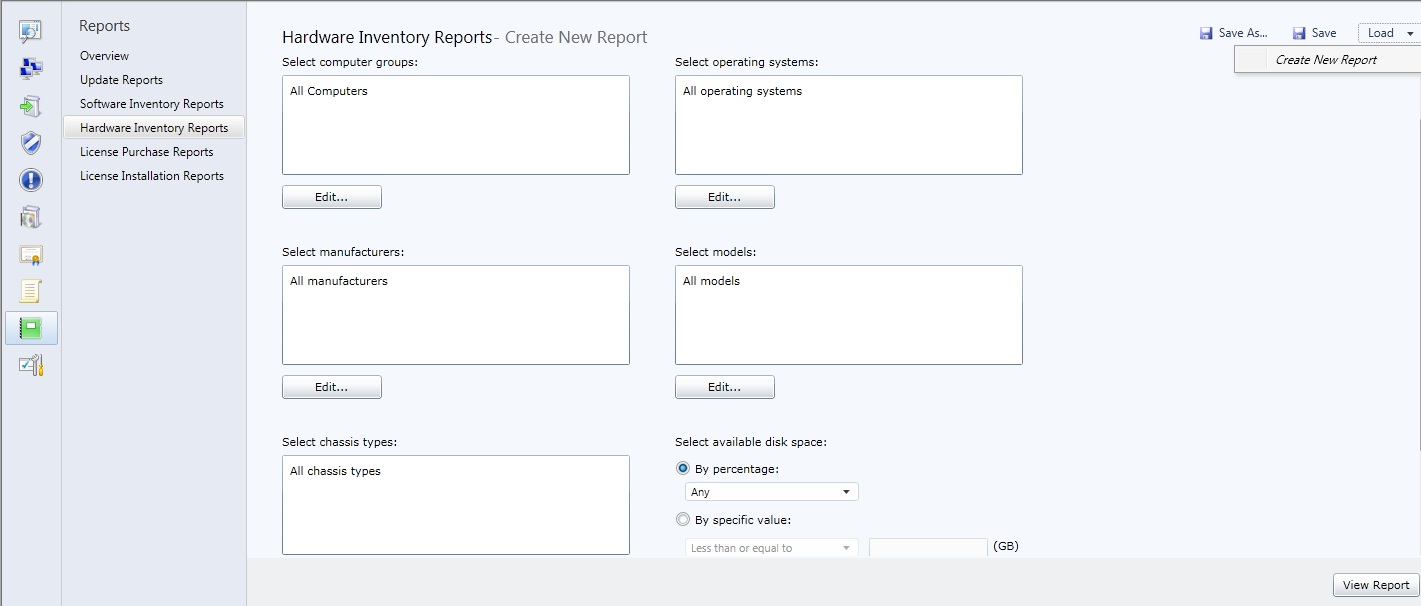Open the Policy scroll icon
Screen dimensions: 1421x606
tap(30, 291)
